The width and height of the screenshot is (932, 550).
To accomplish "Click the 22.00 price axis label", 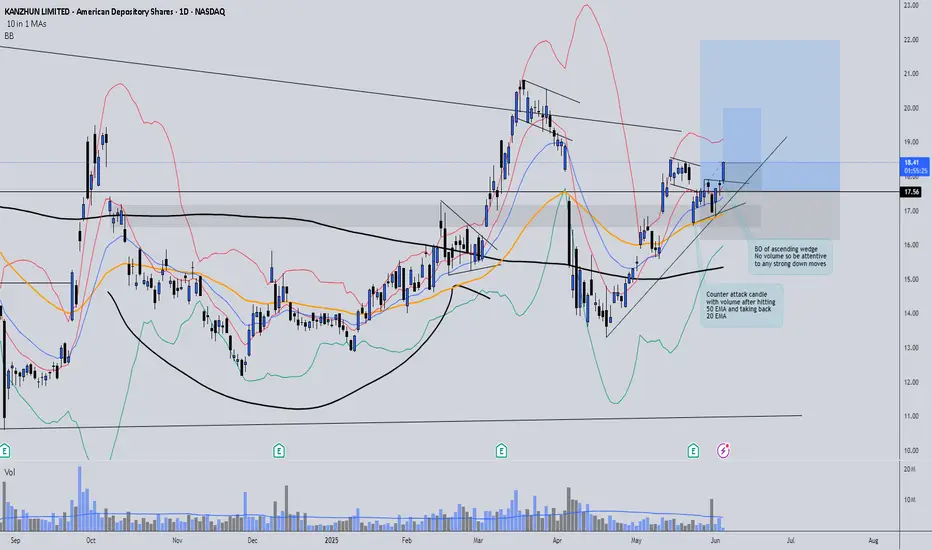I will coord(911,40).
